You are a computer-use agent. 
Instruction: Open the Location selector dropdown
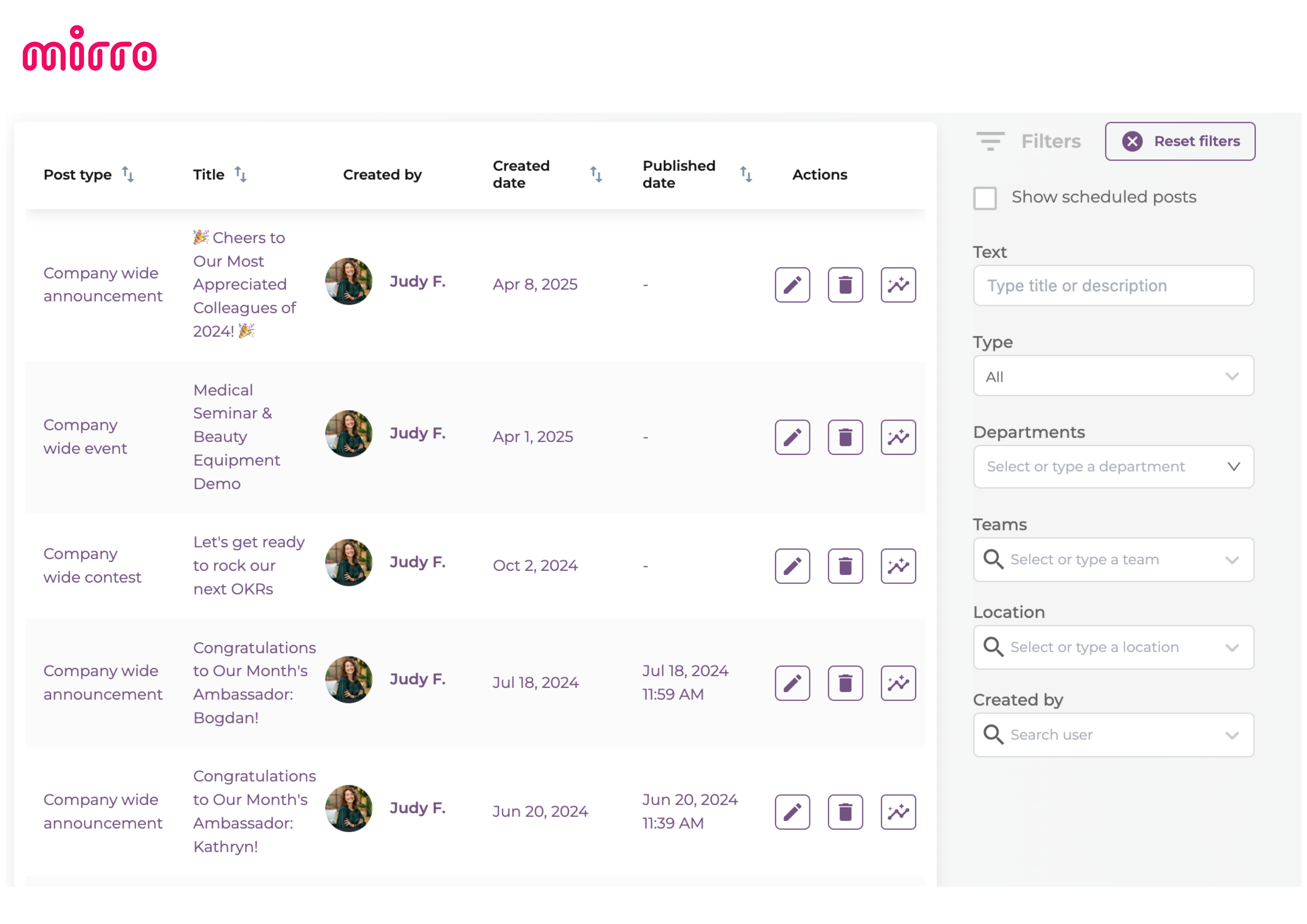[1113, 647]
